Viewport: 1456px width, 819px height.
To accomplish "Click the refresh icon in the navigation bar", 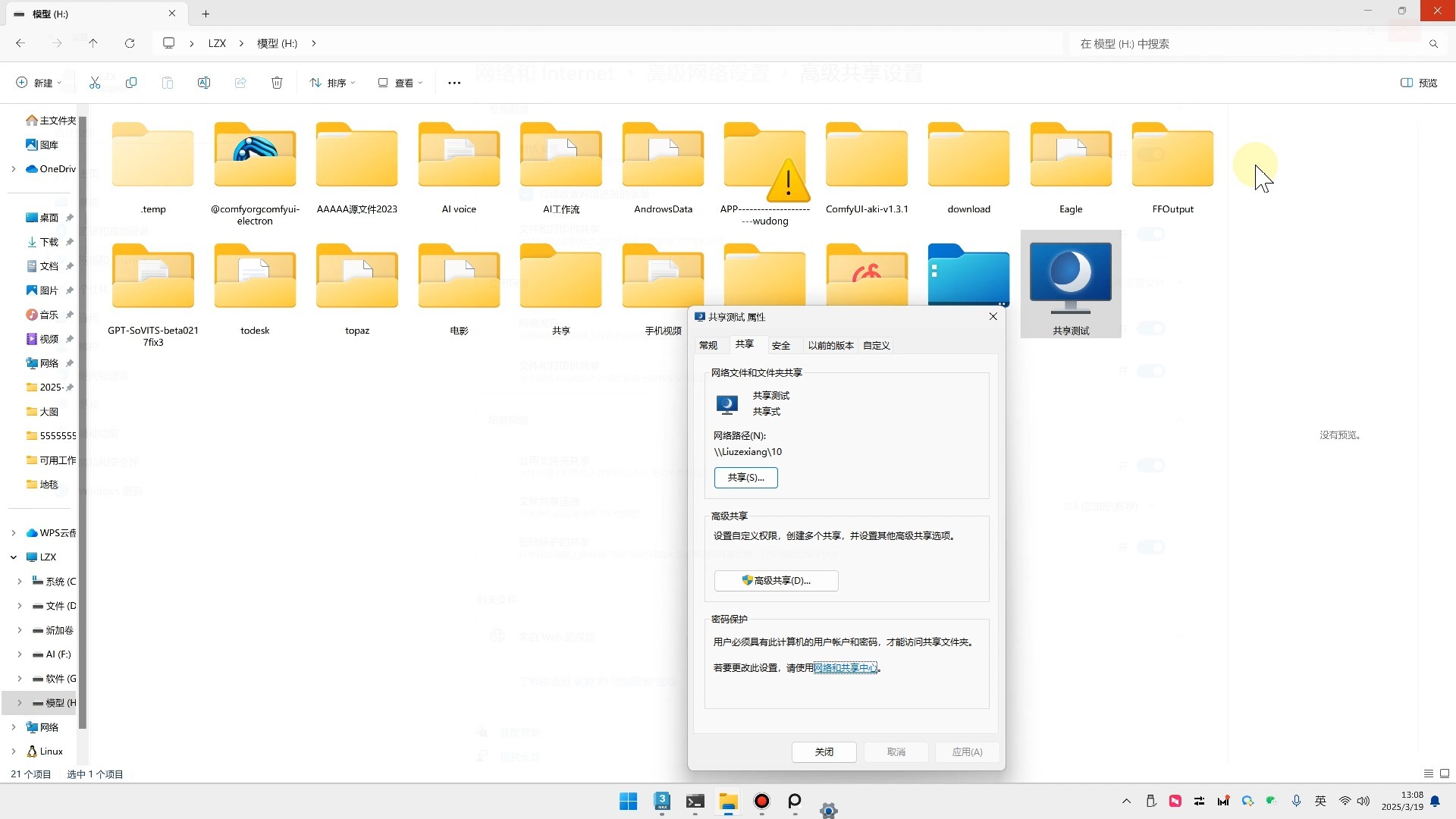I will click(130, 43).
